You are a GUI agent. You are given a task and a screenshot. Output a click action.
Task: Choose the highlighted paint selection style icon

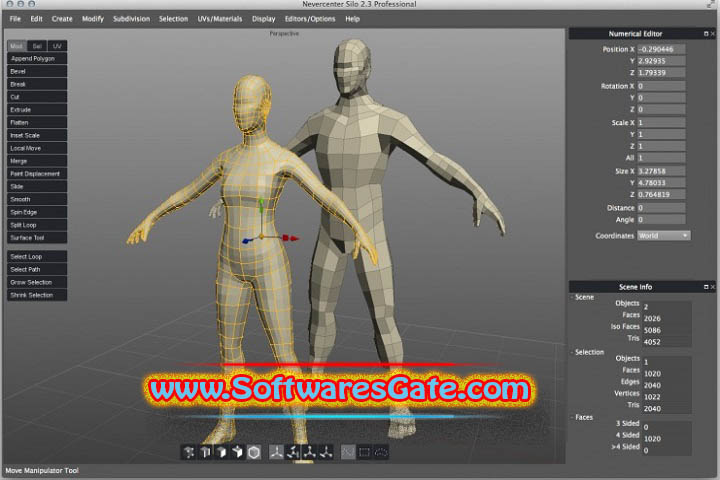coord(348,452)
